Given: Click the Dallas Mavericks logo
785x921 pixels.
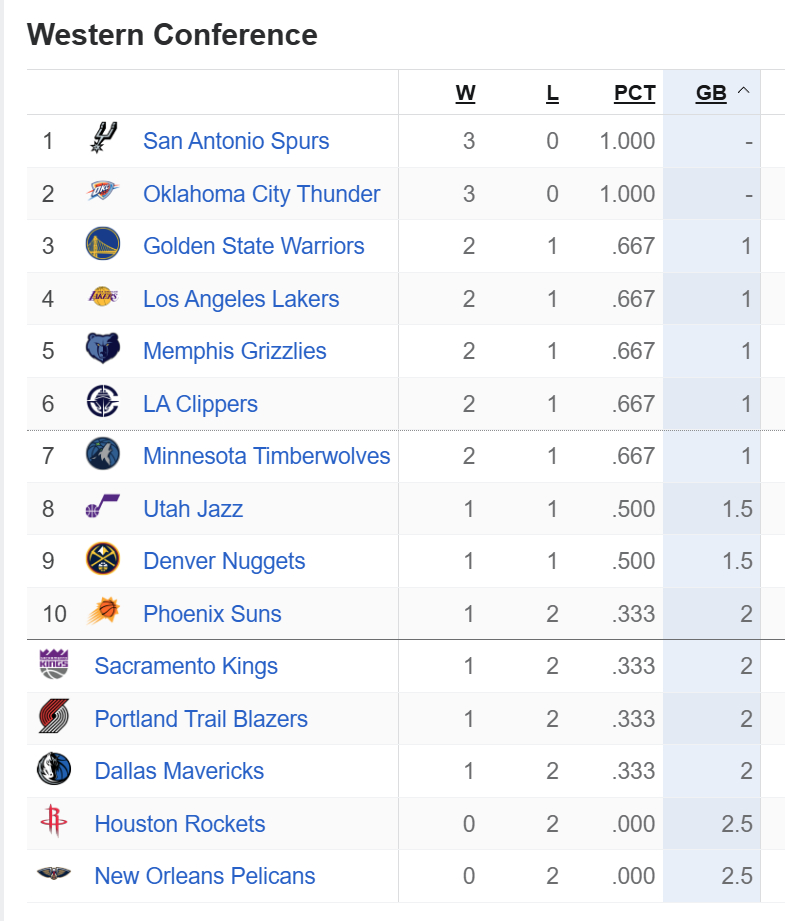Looking at the screenshot, I should pyautogui.click(x=54, y=770).
